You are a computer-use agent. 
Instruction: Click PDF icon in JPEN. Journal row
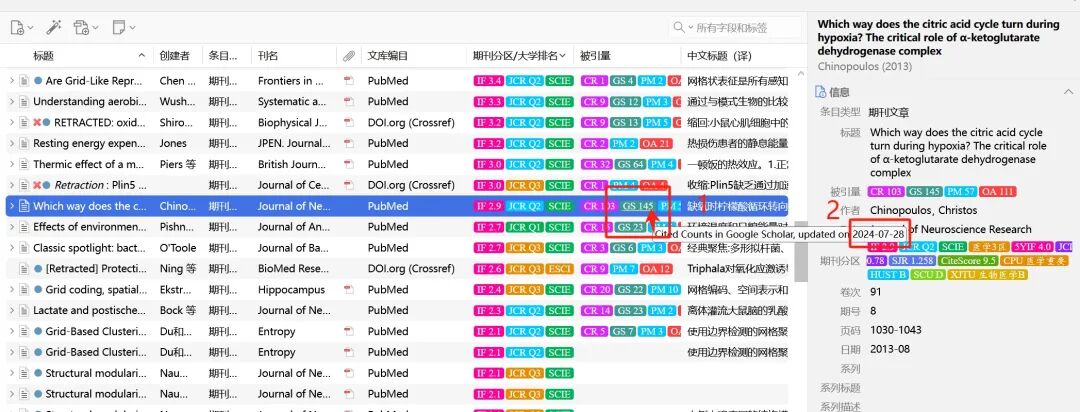[x=349, y=143]
